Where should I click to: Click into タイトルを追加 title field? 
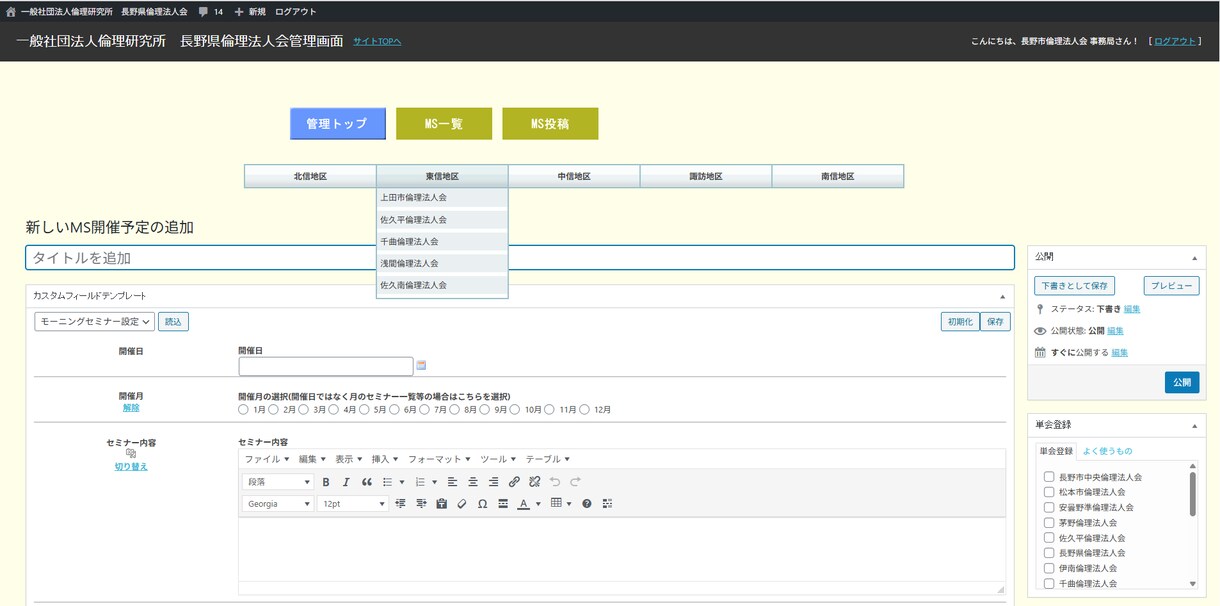coord(520,258)
